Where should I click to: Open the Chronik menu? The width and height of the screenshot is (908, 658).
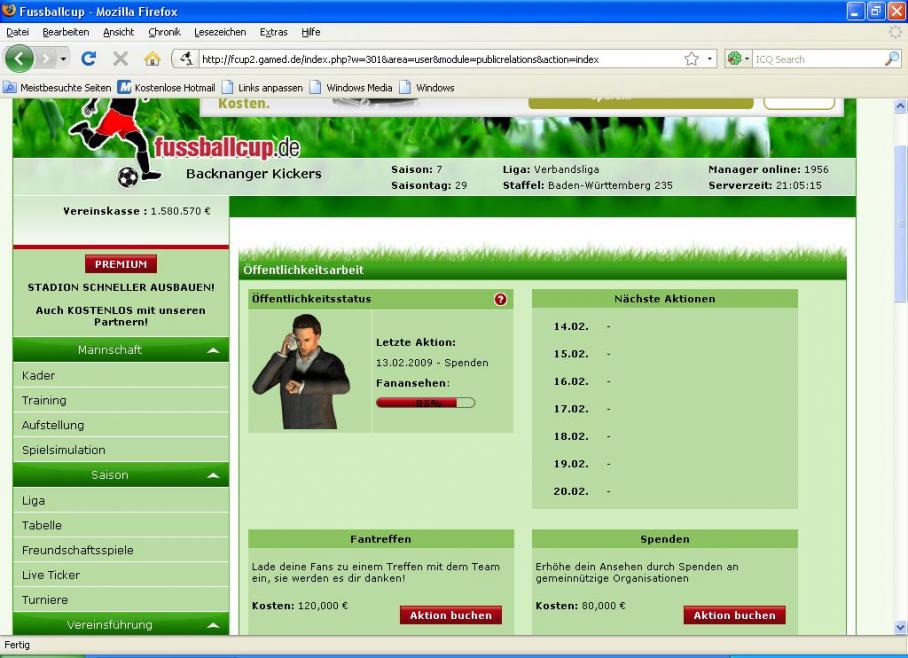164,32
